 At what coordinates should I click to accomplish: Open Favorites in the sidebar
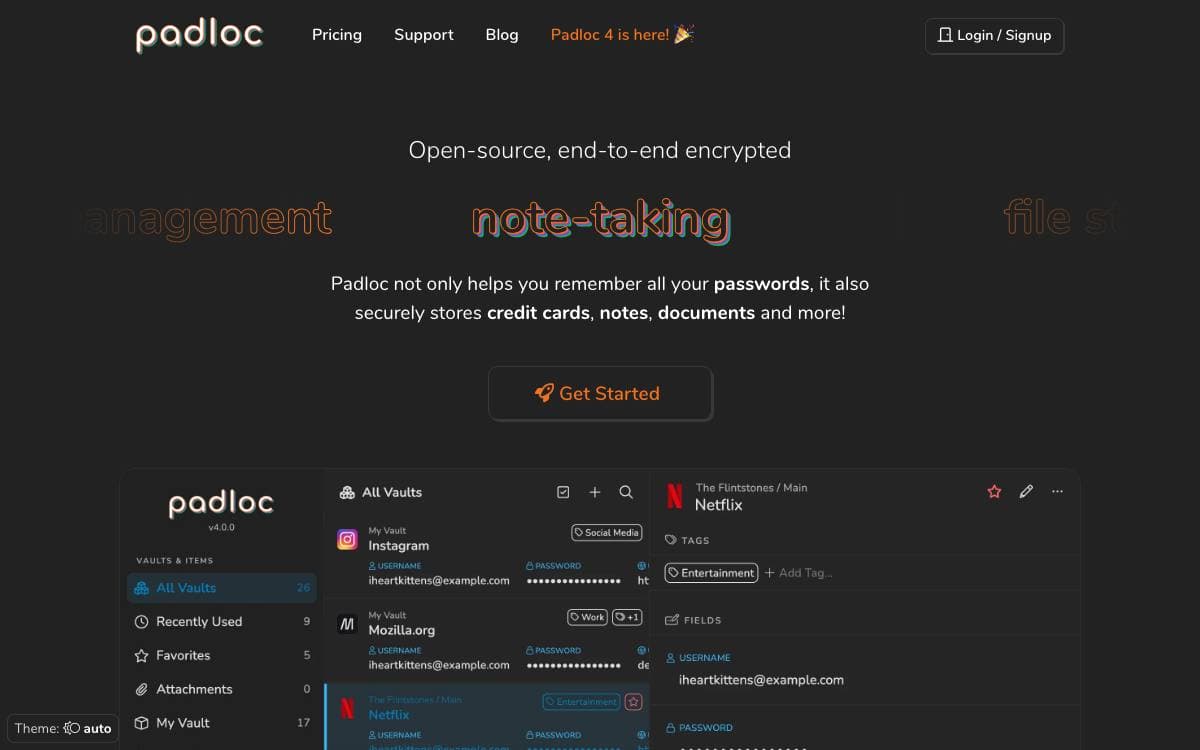coord(221,656)
